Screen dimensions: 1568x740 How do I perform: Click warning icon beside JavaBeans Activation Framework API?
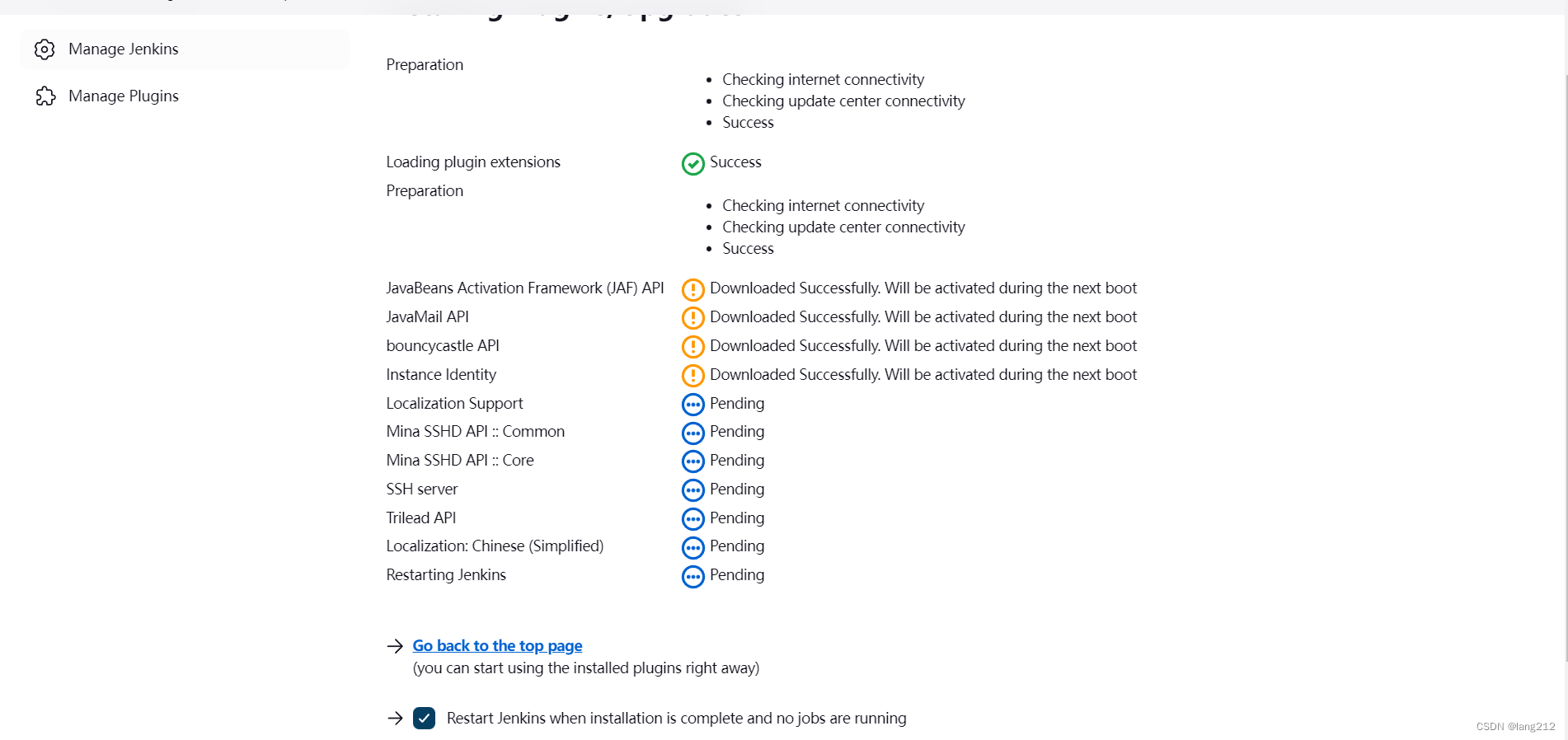click(693, 289)
